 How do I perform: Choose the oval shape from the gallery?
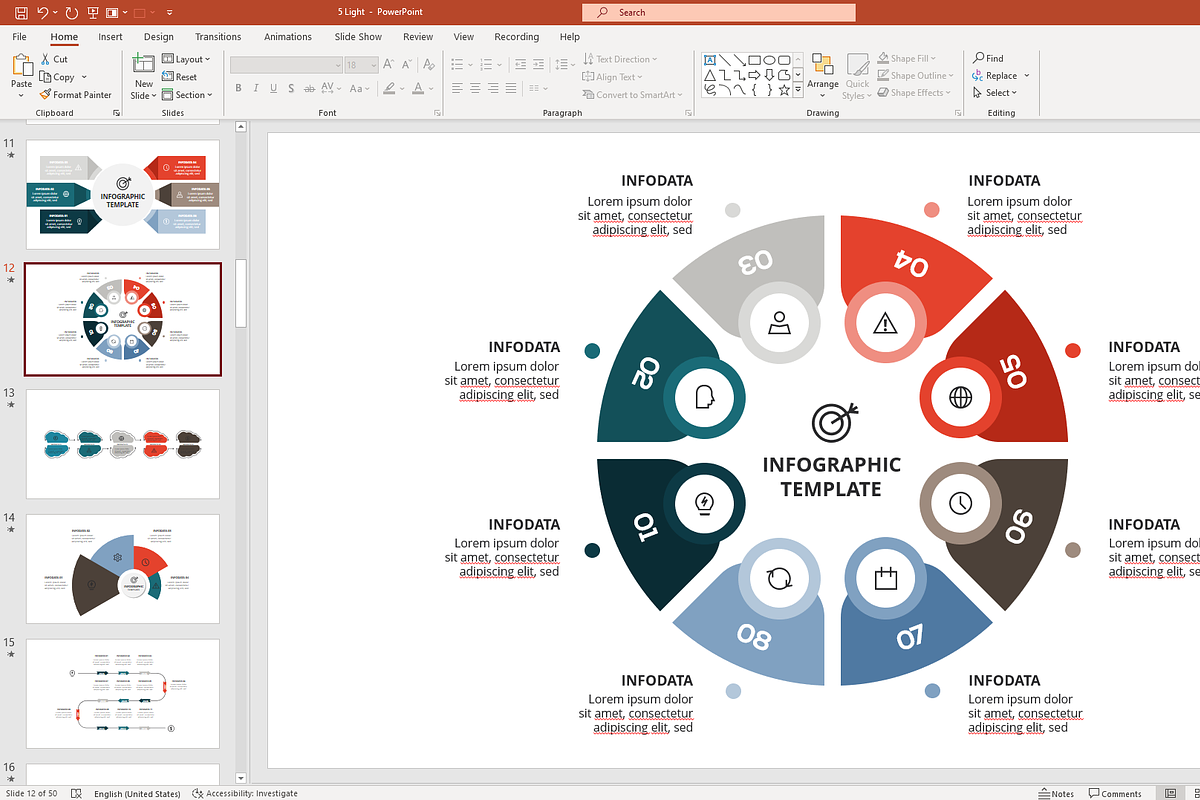pyautogui.click(x=769, y=59)
